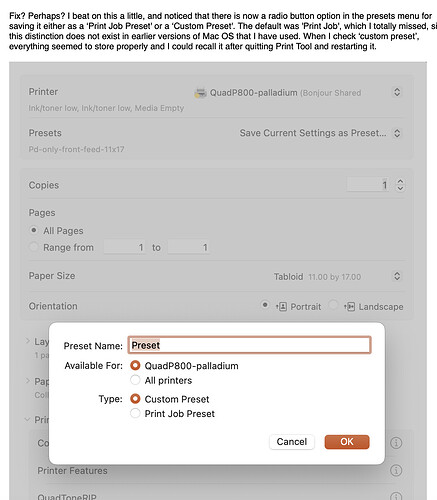Click the Landscape orientation icon
Screen dimensions: 437x500
[349, 306]
